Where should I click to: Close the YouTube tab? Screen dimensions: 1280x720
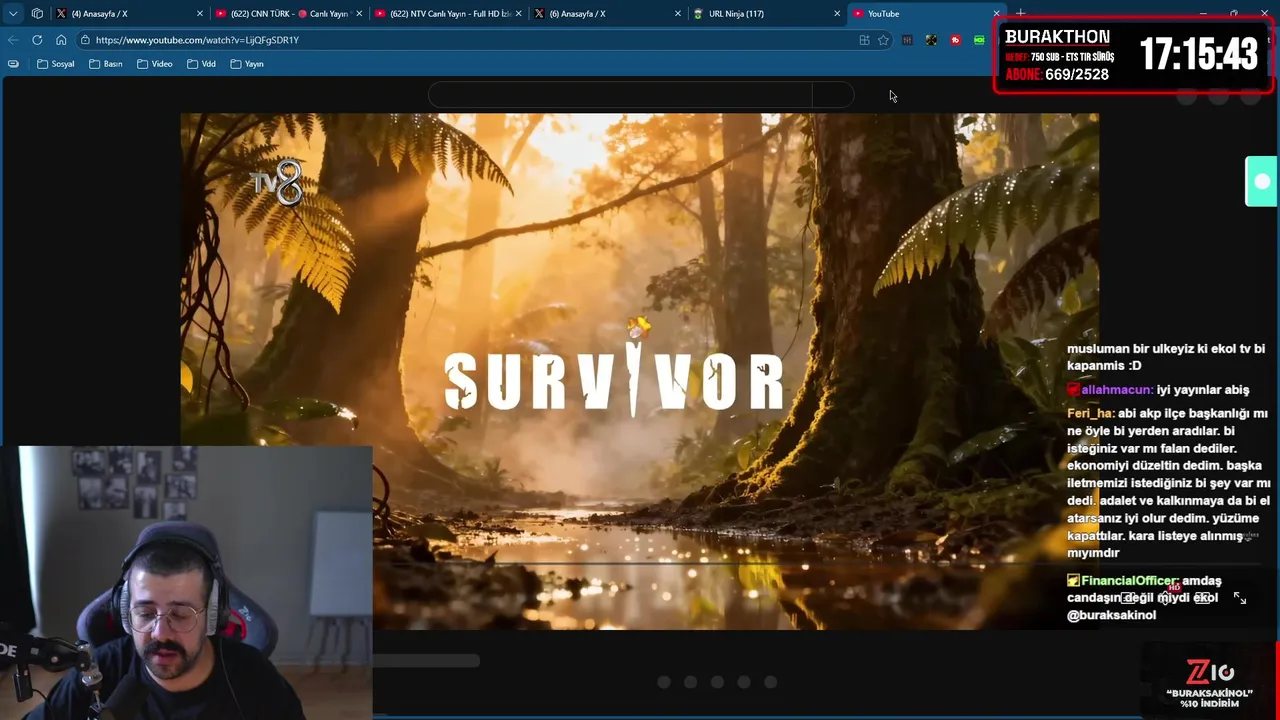coord(996,14)
